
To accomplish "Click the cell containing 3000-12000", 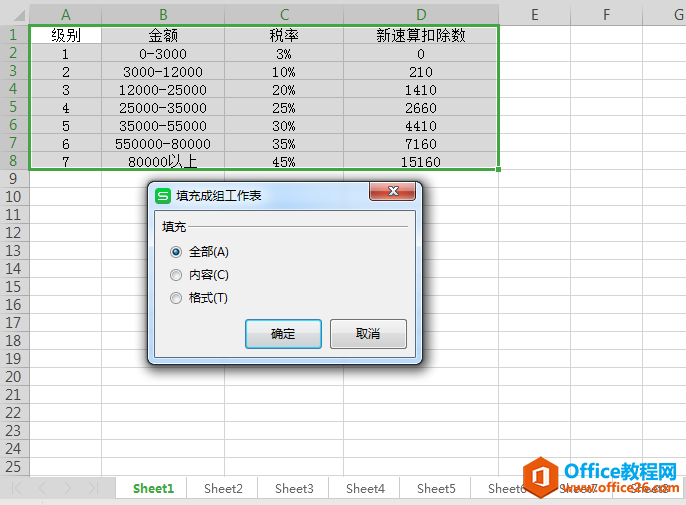I will tap(163, 72).
